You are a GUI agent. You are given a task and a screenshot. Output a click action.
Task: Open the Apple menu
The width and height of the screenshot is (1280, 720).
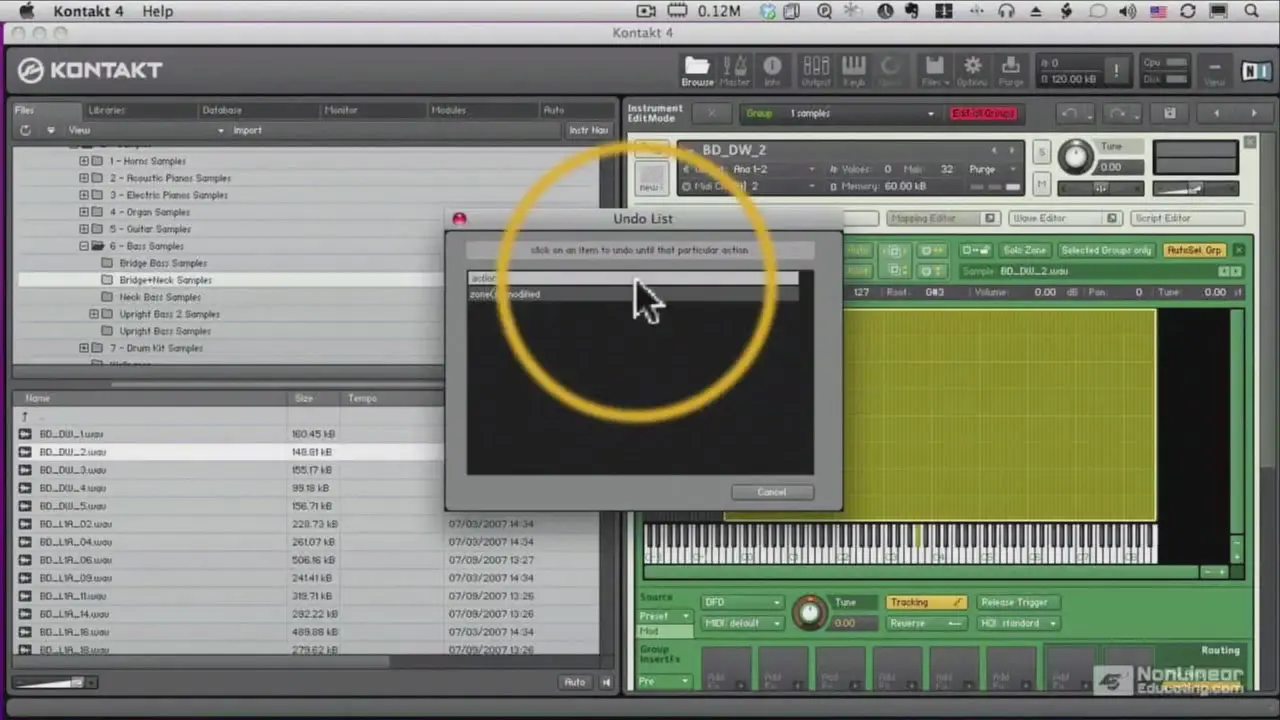(x=26, y=11)
